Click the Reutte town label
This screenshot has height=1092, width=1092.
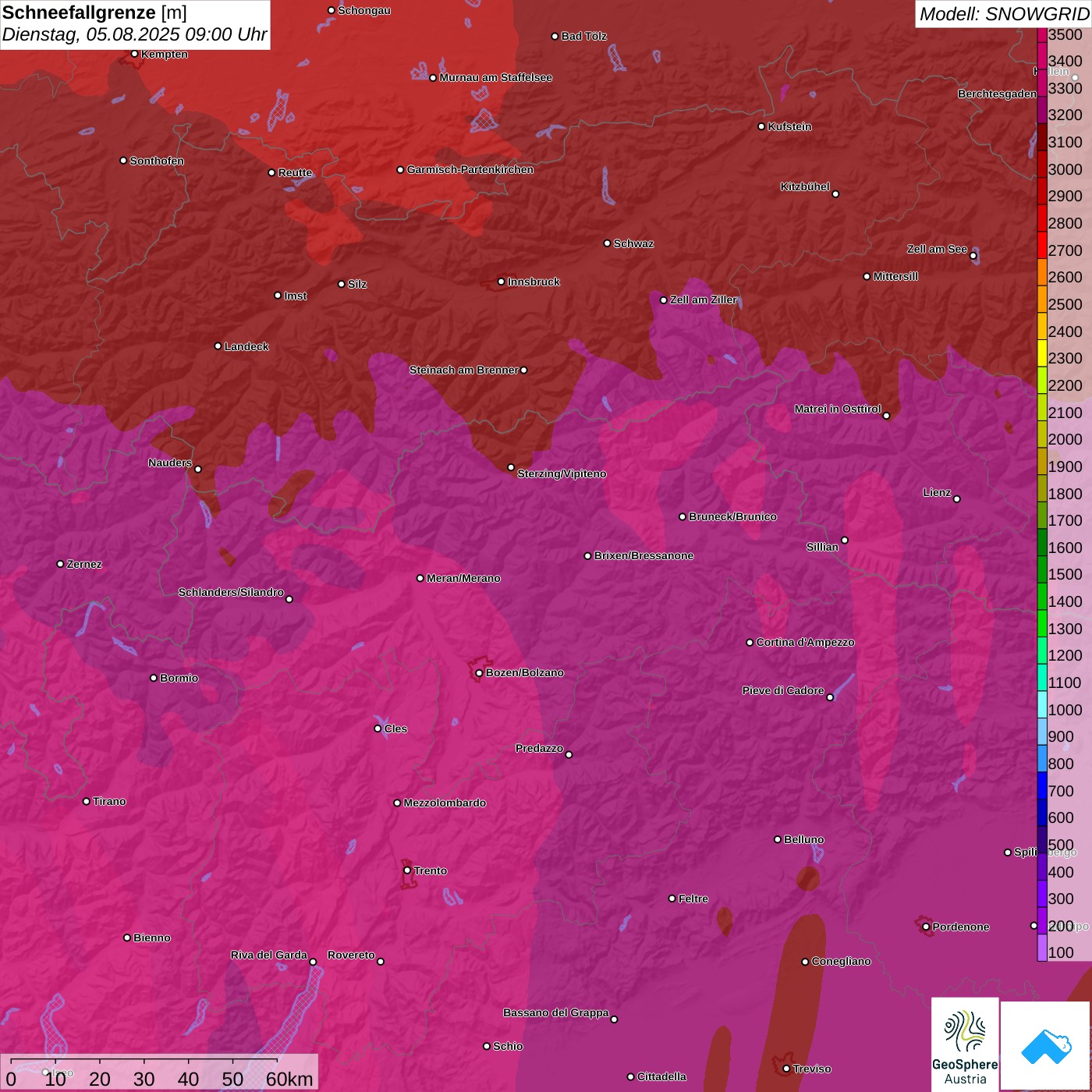coord(295,172)
